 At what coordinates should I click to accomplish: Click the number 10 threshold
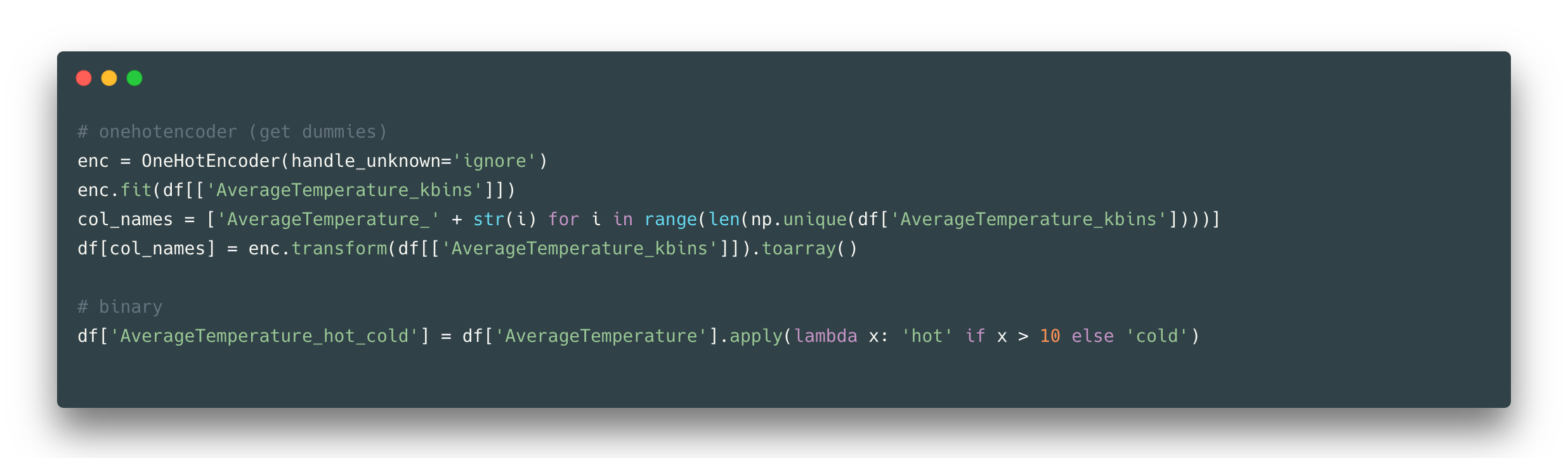[1050, 336]
